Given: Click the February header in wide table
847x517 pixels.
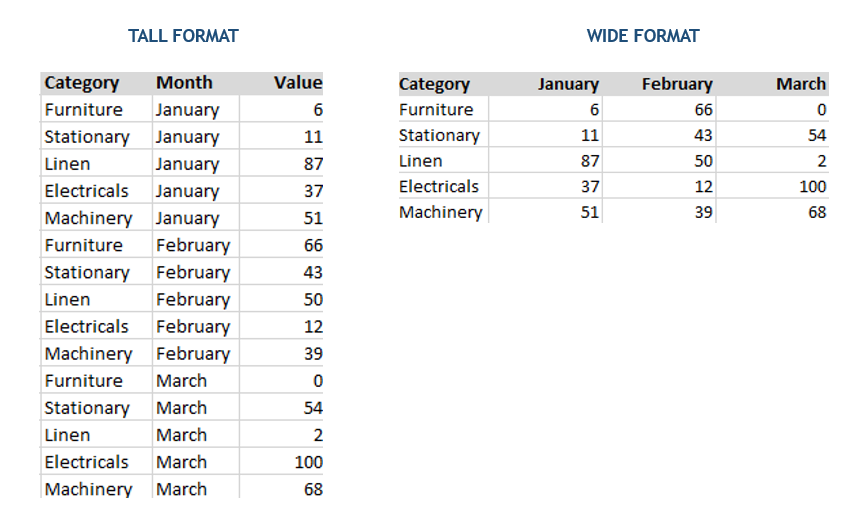Looking at the screenshot, I should pos(677,84).
